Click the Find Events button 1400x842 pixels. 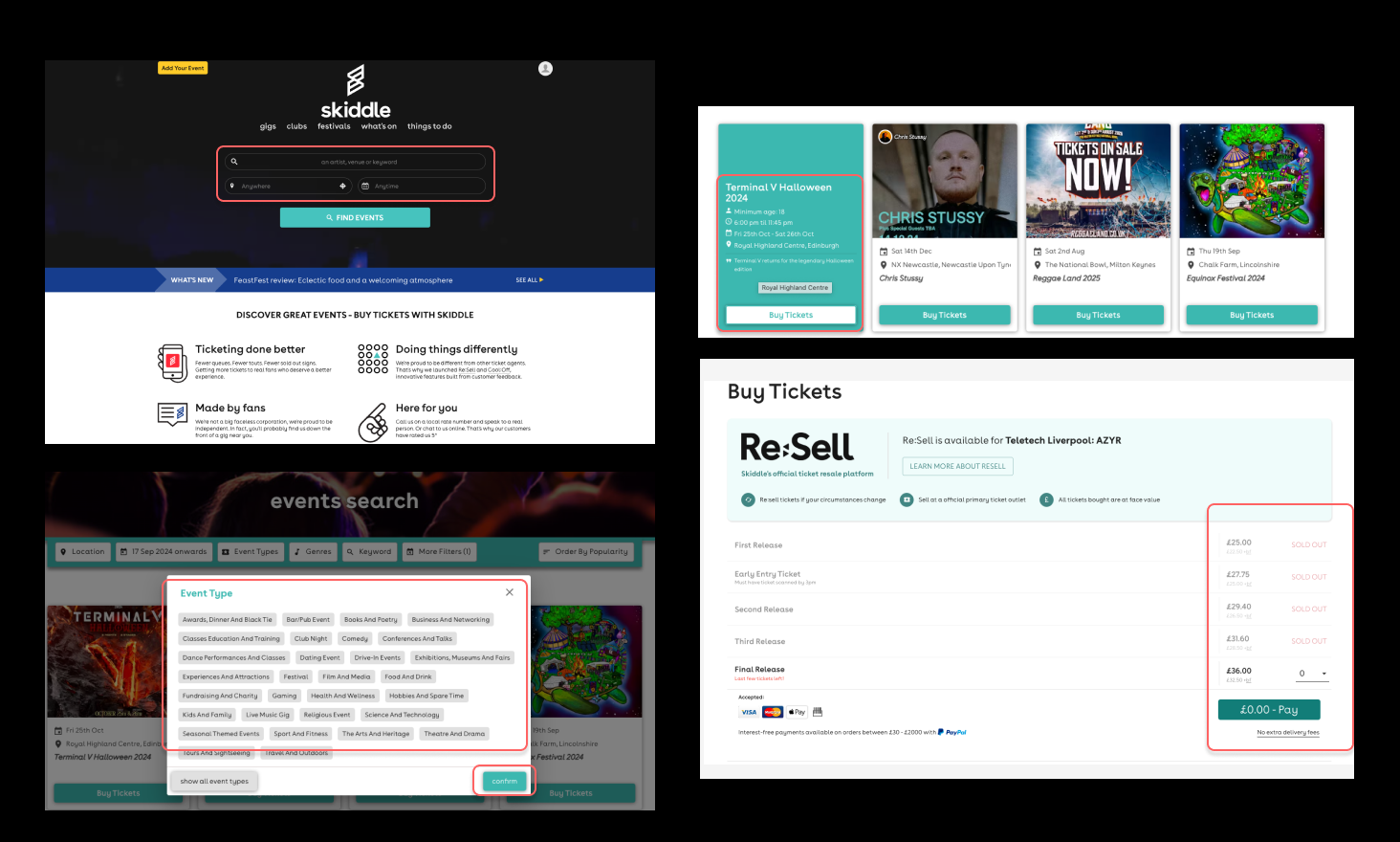point(355,217)
